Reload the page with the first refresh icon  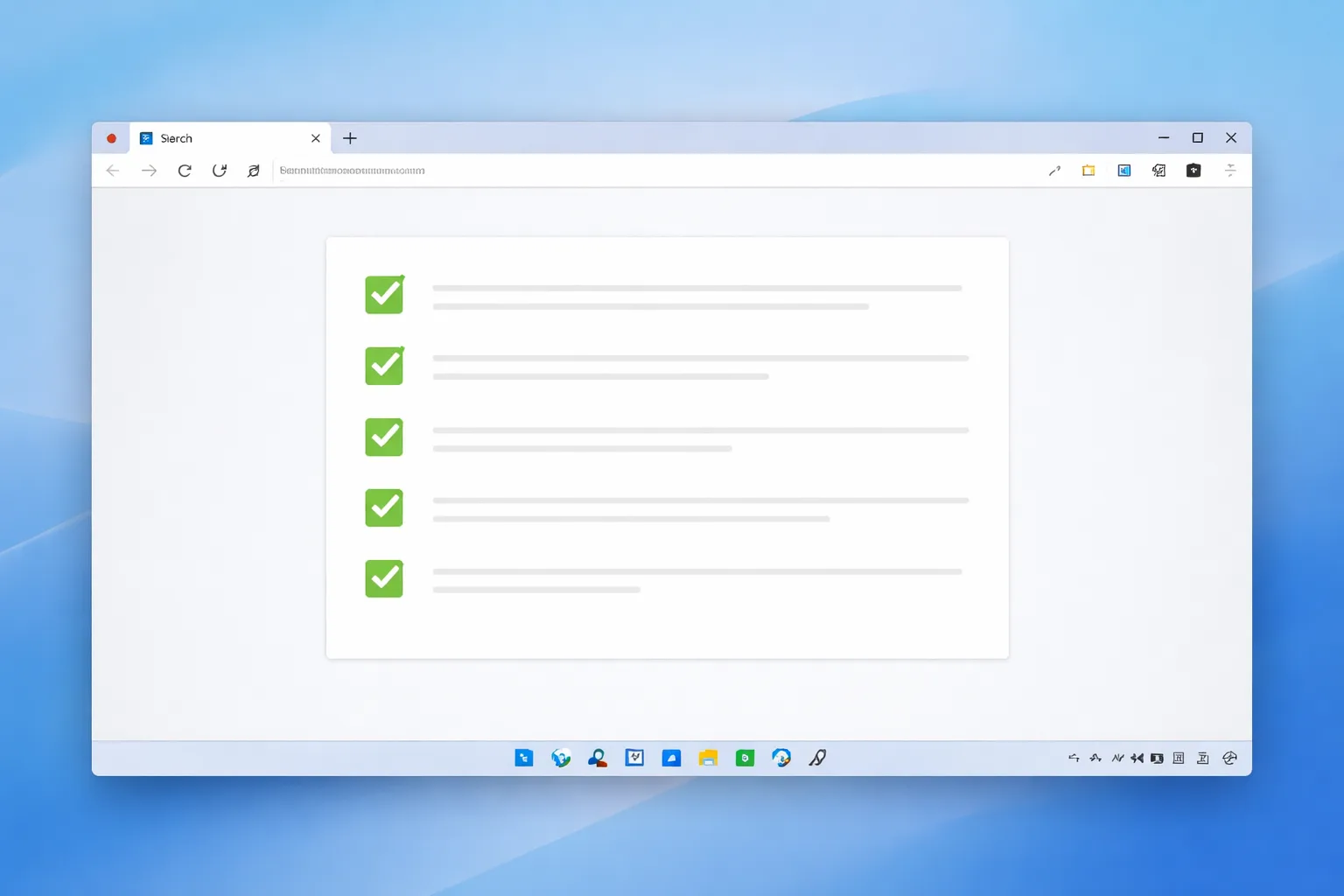[185, 171]
